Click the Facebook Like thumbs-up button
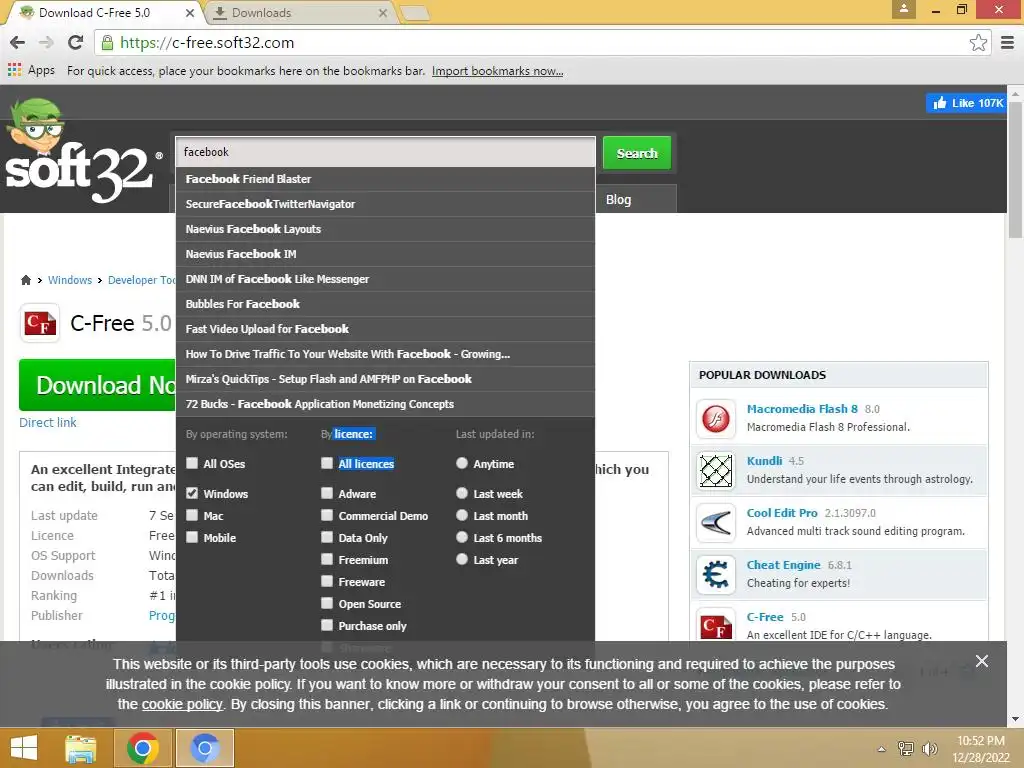1024x768 pixels. tap(967, 103)
